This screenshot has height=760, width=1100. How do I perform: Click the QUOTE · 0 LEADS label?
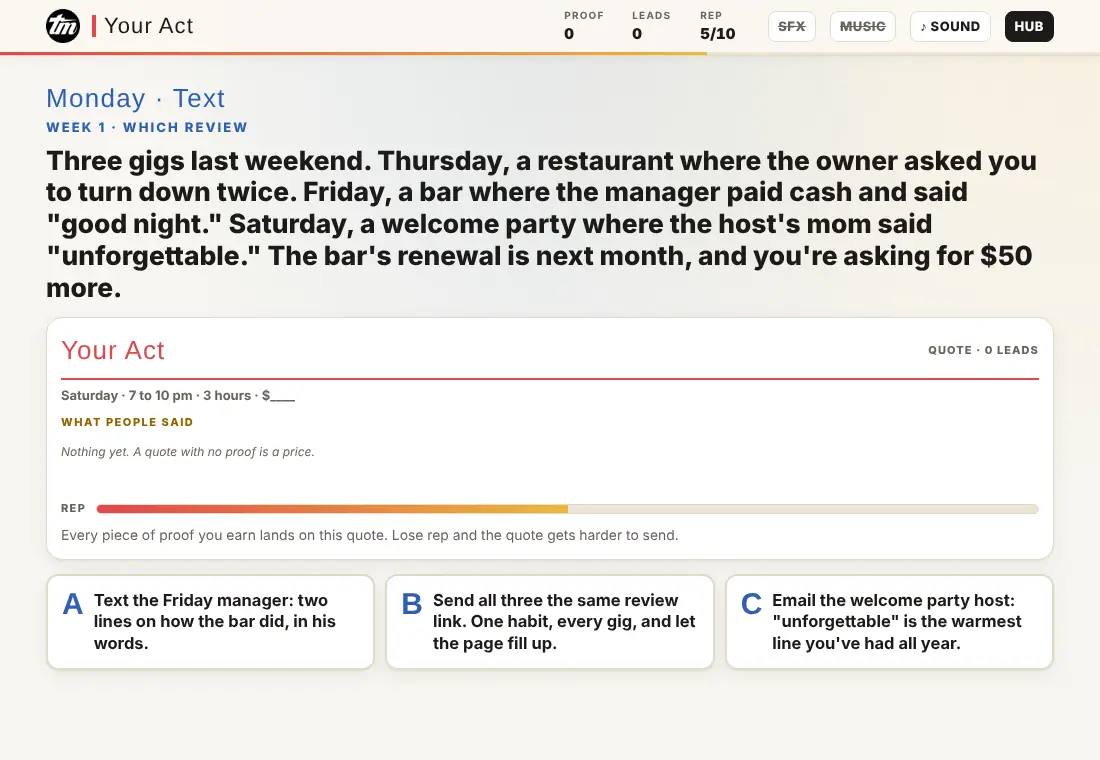(983, 350)
